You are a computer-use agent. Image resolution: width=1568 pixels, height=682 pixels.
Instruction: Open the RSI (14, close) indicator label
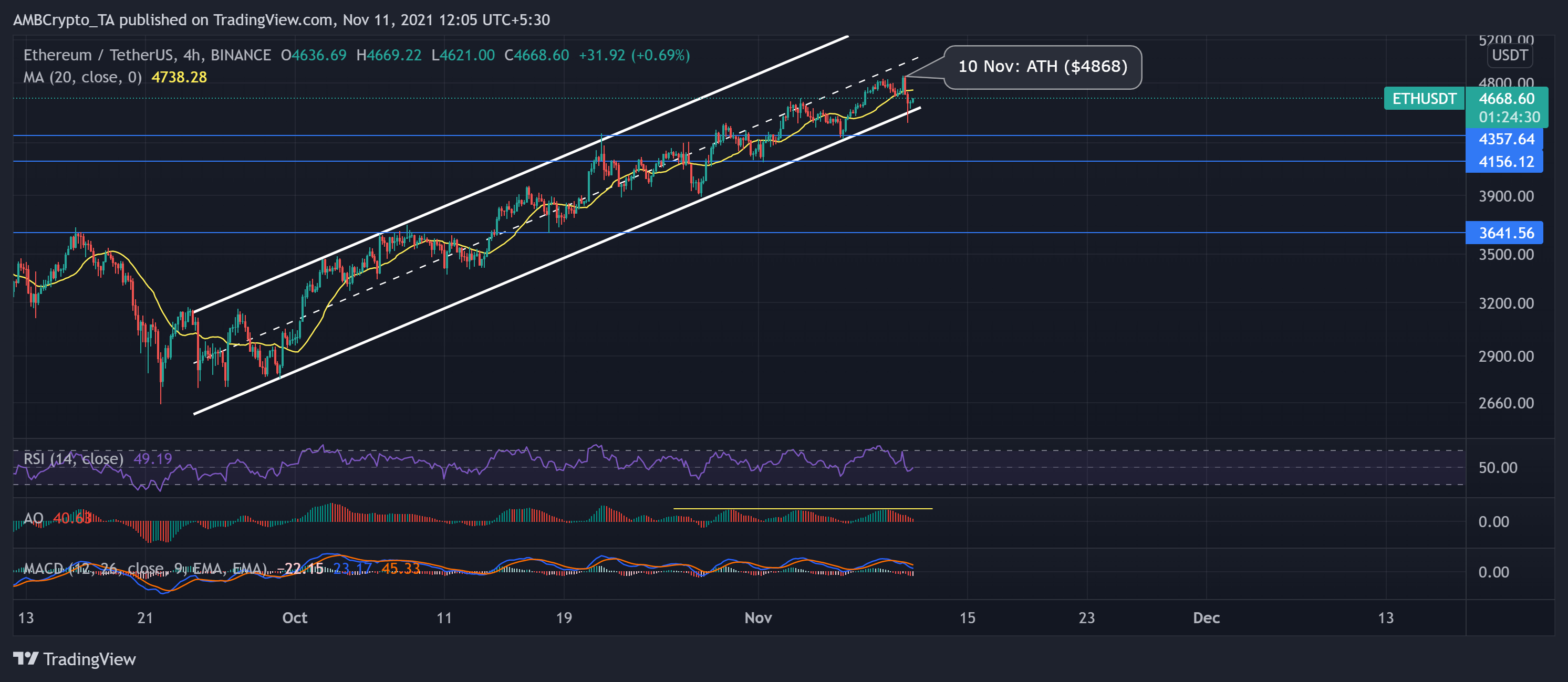click(73, 459)
